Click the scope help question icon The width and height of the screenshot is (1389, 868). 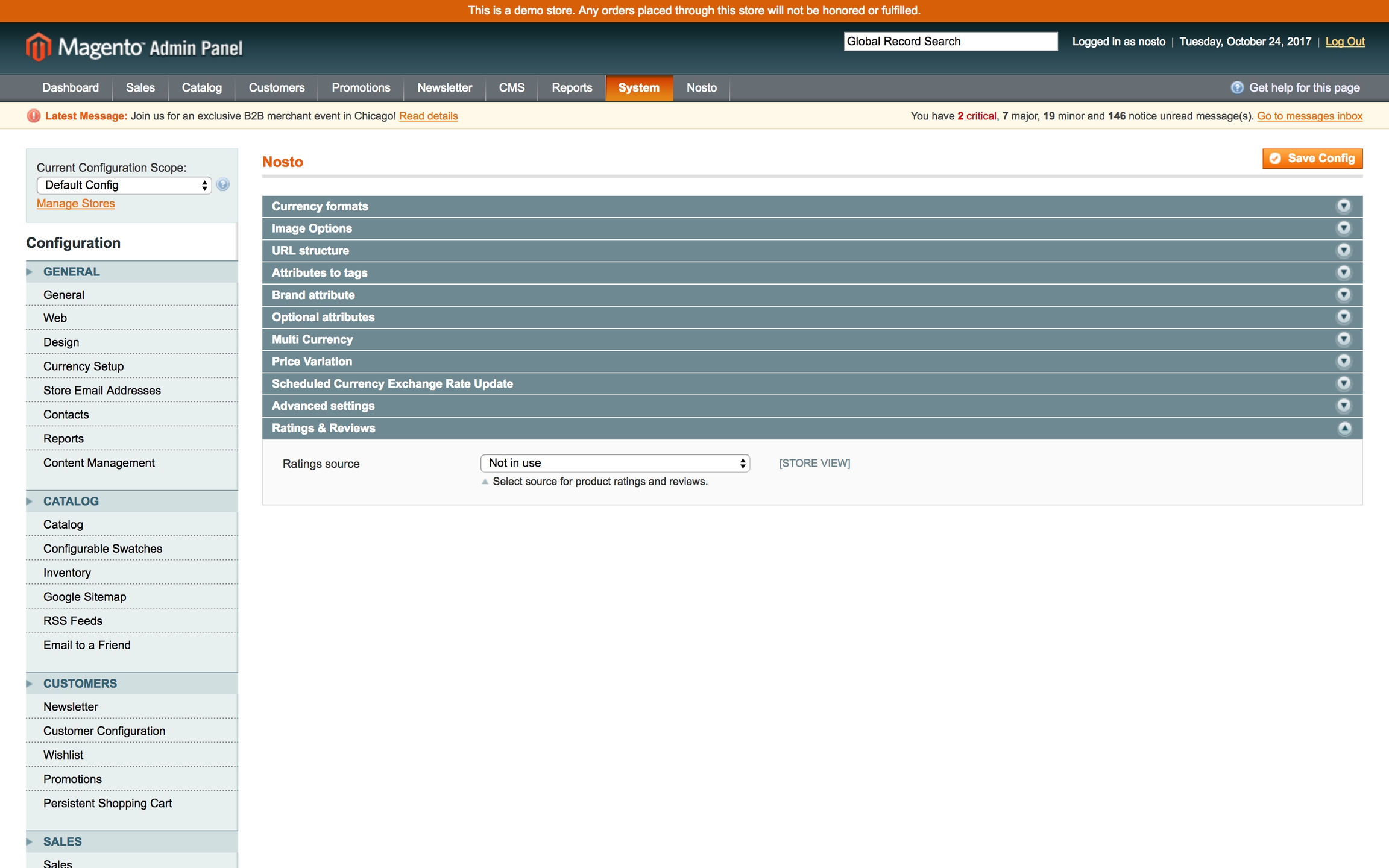click(223, 185)
